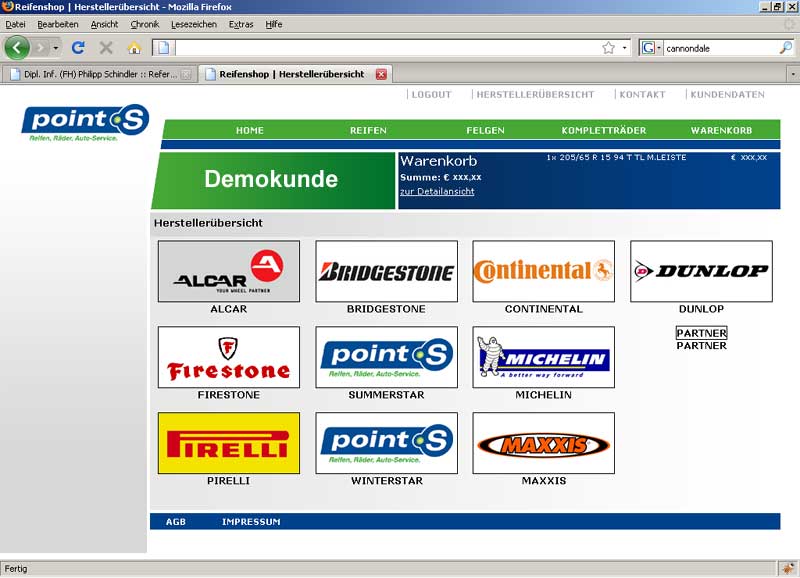This screenshot has width=800, height=578.
Task: Select the Bridgestone manufacturer logo
Action: pos(386,271)
